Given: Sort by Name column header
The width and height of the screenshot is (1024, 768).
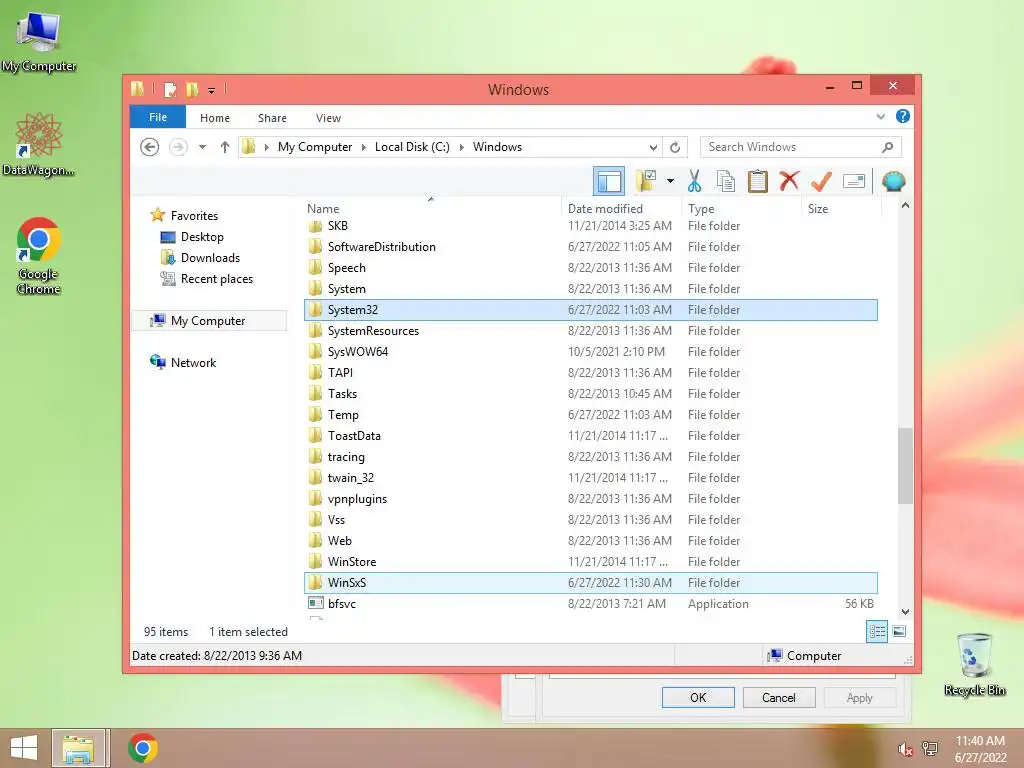Looking at the screenshot, I should tap(431, 208).
